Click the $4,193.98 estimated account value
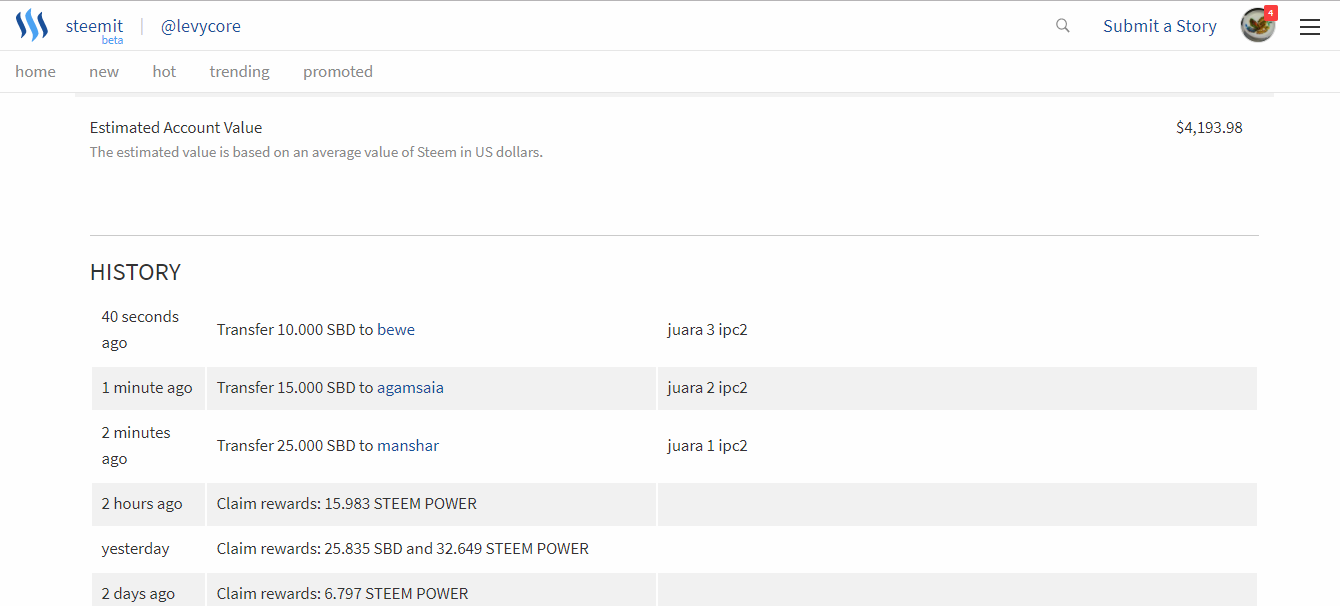The width and height of the screenshot is (1340, 606). (x=1209, y=127)
